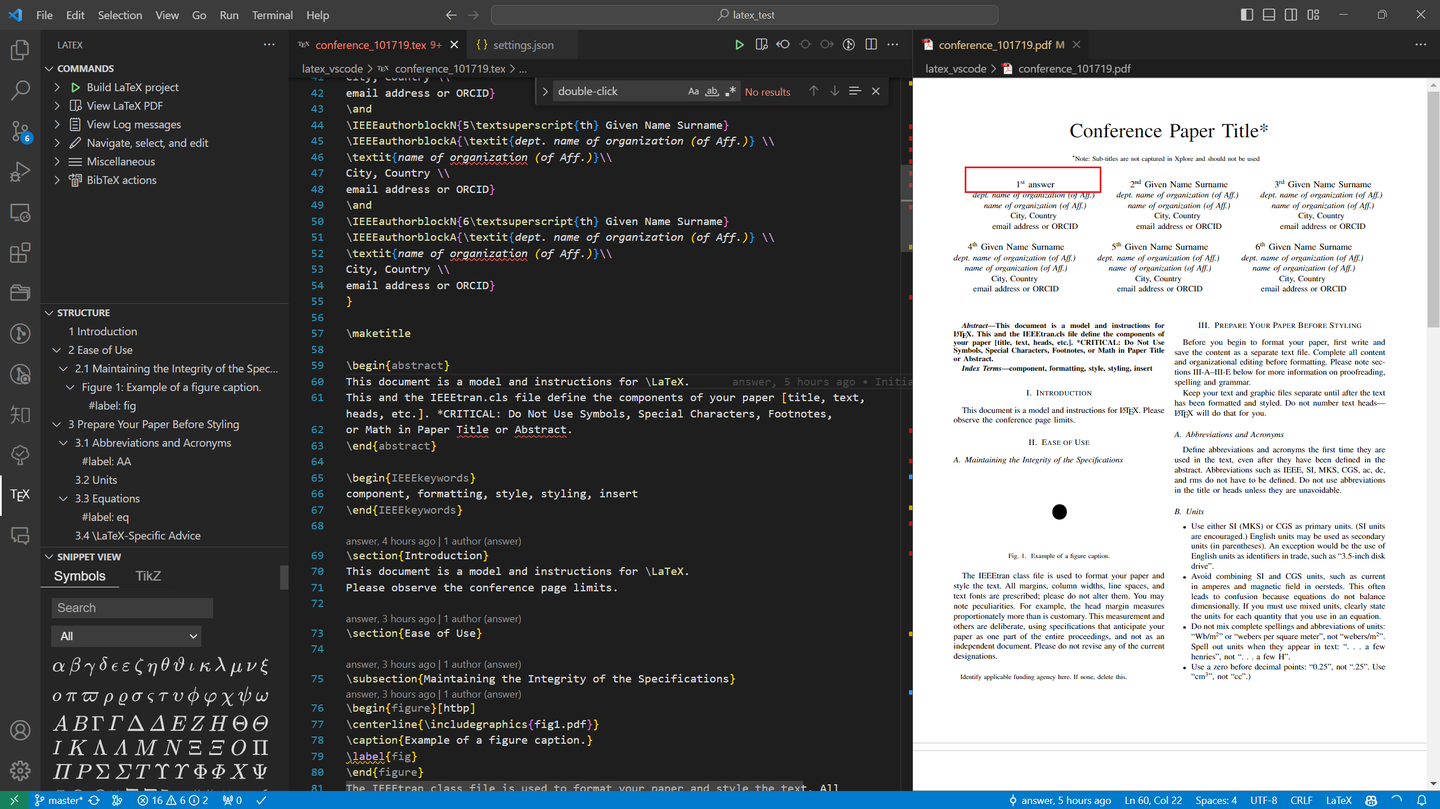Open Source Control from the activity bar

click(x=20, y=131)
